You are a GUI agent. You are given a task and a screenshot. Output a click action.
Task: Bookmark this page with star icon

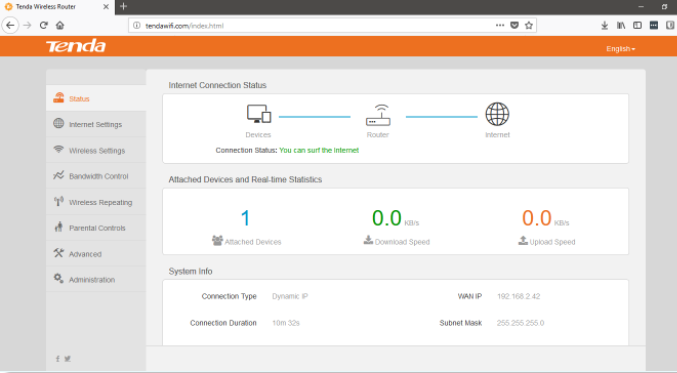pyautogui.click(x=528, y=25)
